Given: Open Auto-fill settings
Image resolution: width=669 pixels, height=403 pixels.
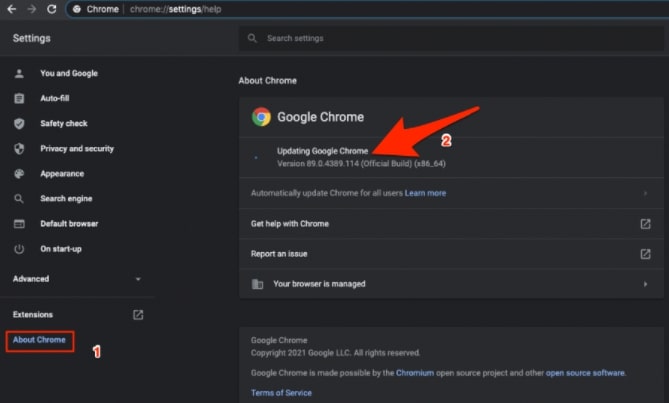Looking at the screenshot, I should point(55,99).
